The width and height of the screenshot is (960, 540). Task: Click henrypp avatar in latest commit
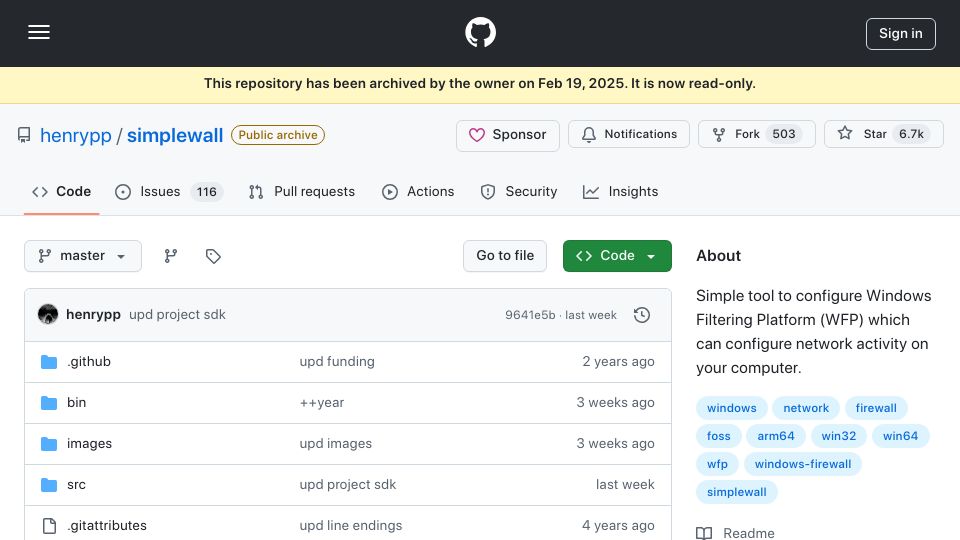pos(48,315)
